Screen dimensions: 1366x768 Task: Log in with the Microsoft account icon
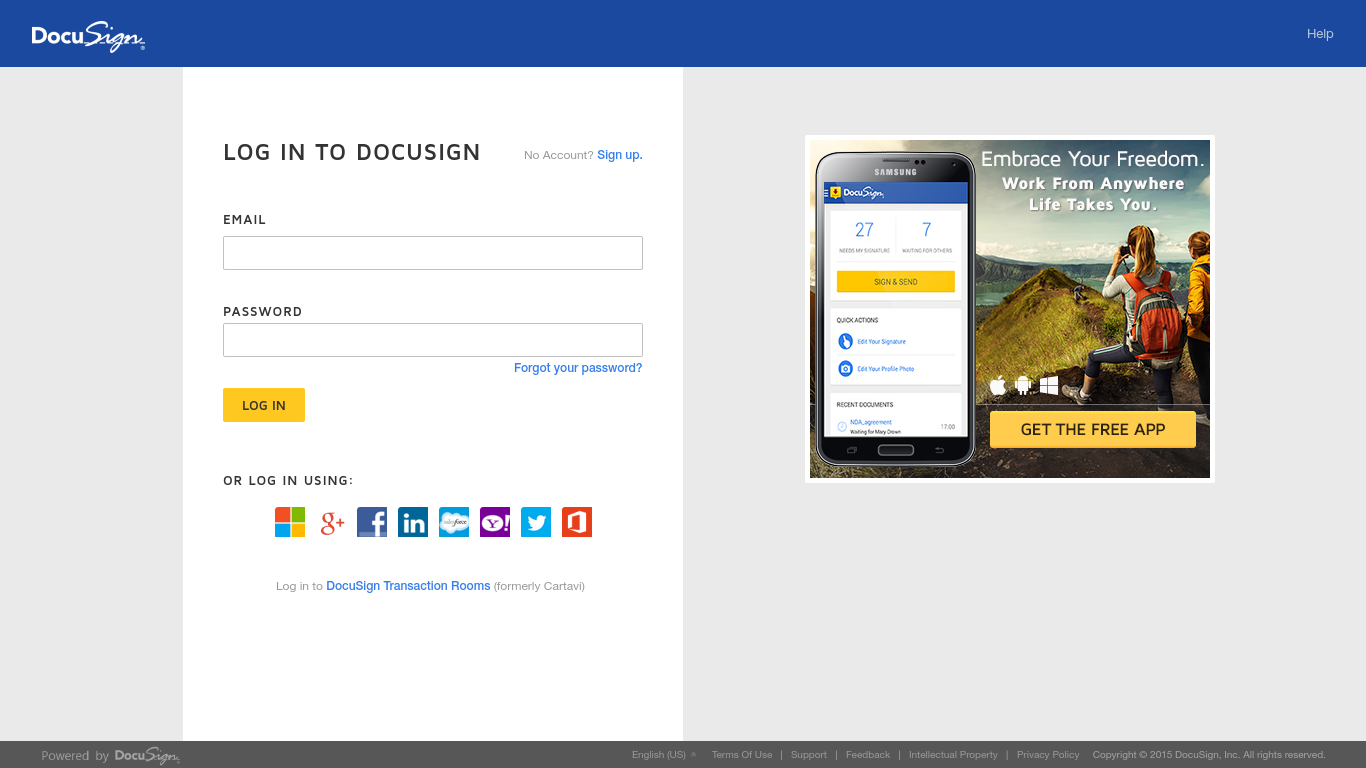pos(290,522)
